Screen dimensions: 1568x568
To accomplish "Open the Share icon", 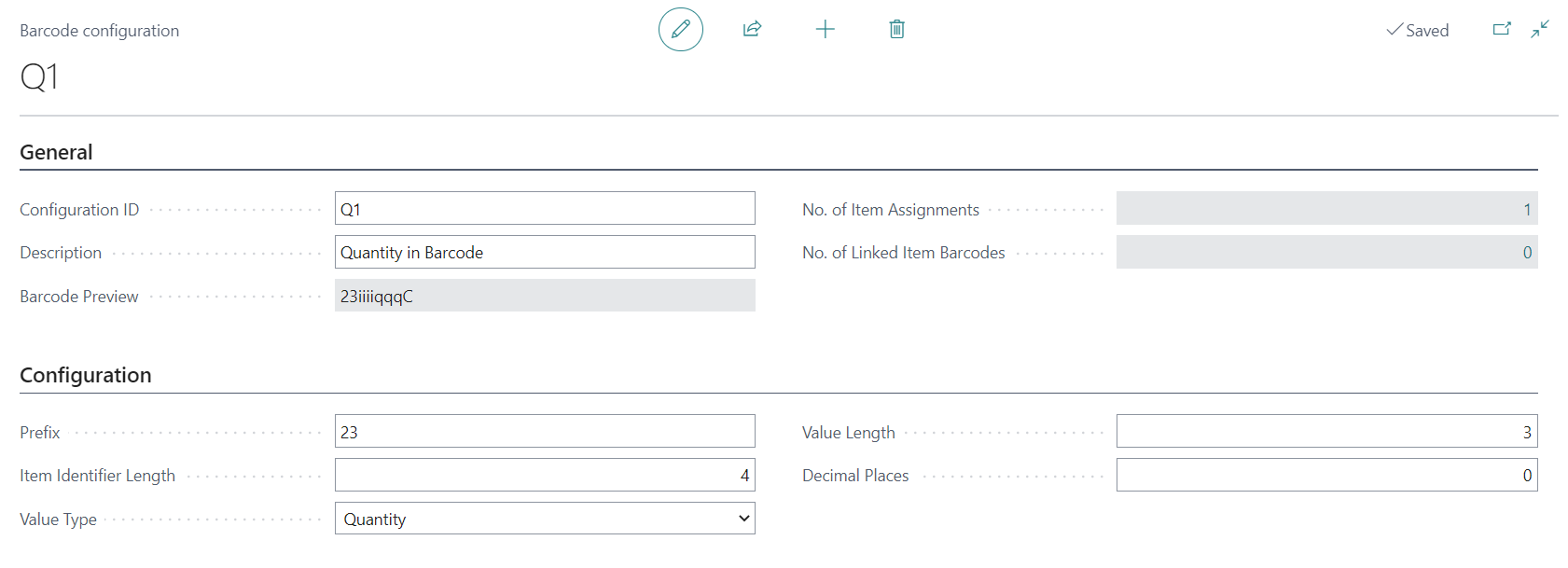I will click(752, 29).
